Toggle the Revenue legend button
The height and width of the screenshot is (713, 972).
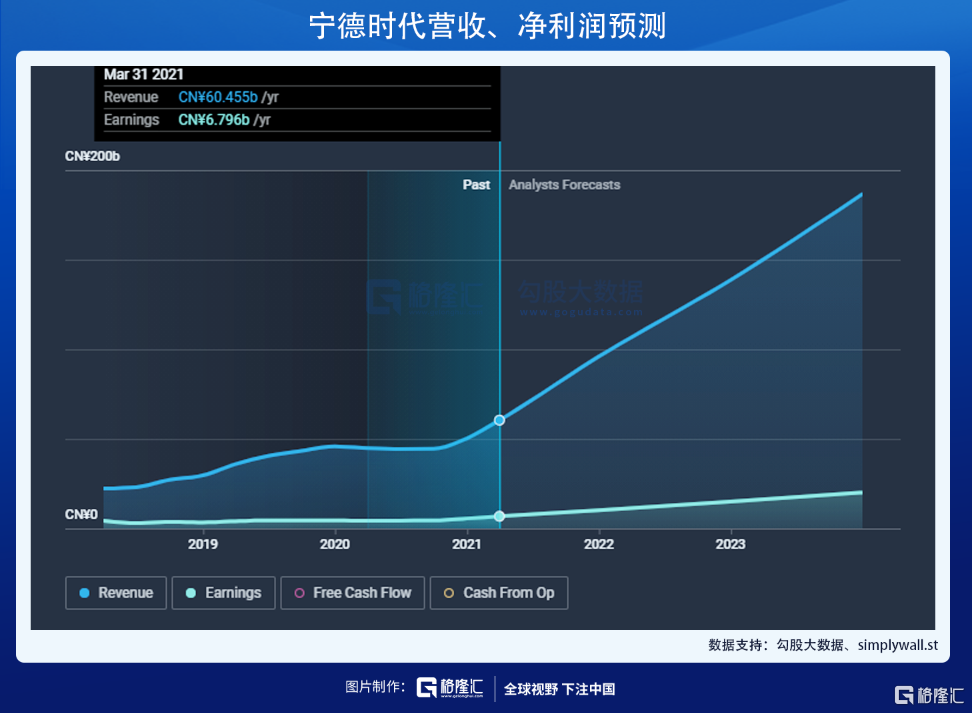click(116, 593)
